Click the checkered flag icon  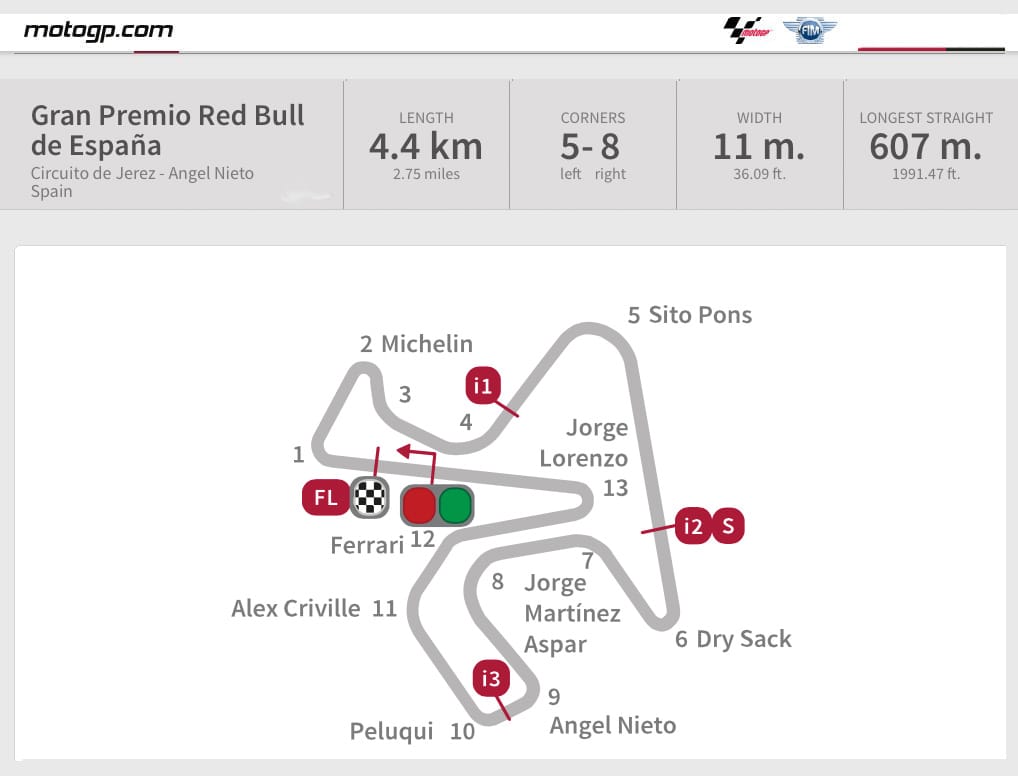(369, 497)
